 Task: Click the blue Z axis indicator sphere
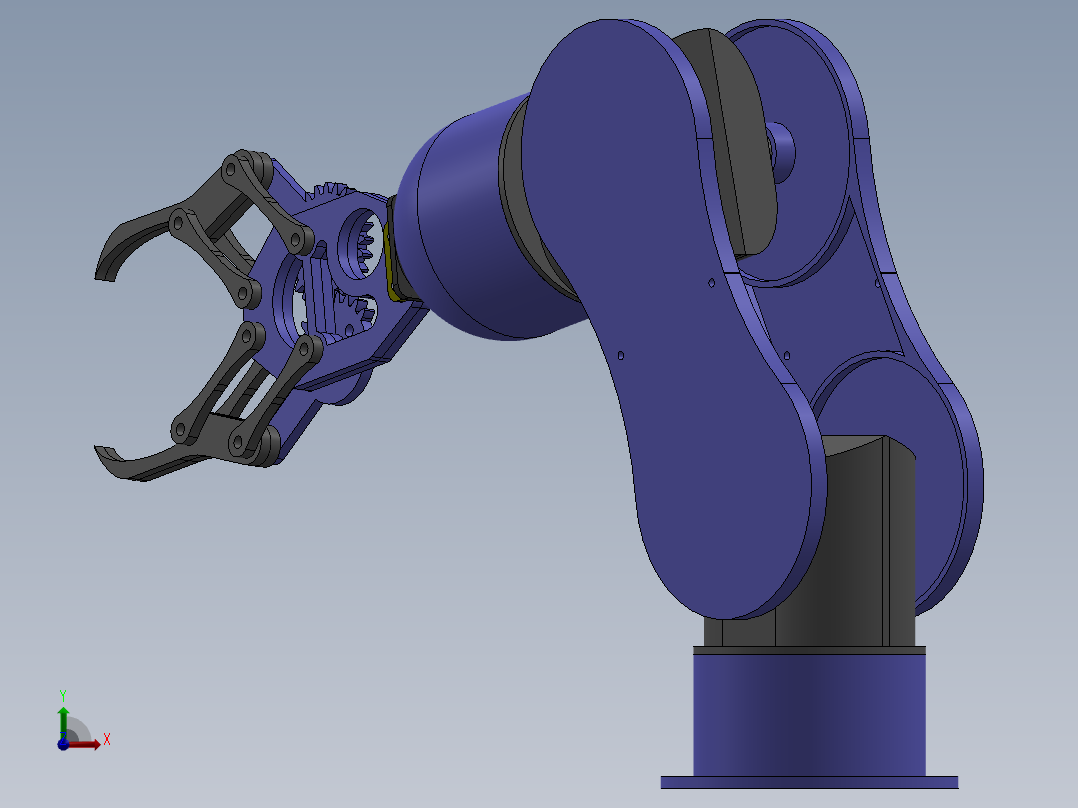coord(62,745)
